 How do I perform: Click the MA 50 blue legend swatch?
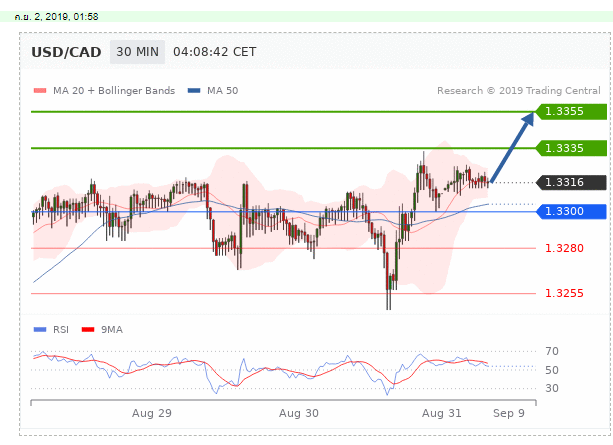coord(194,91)
